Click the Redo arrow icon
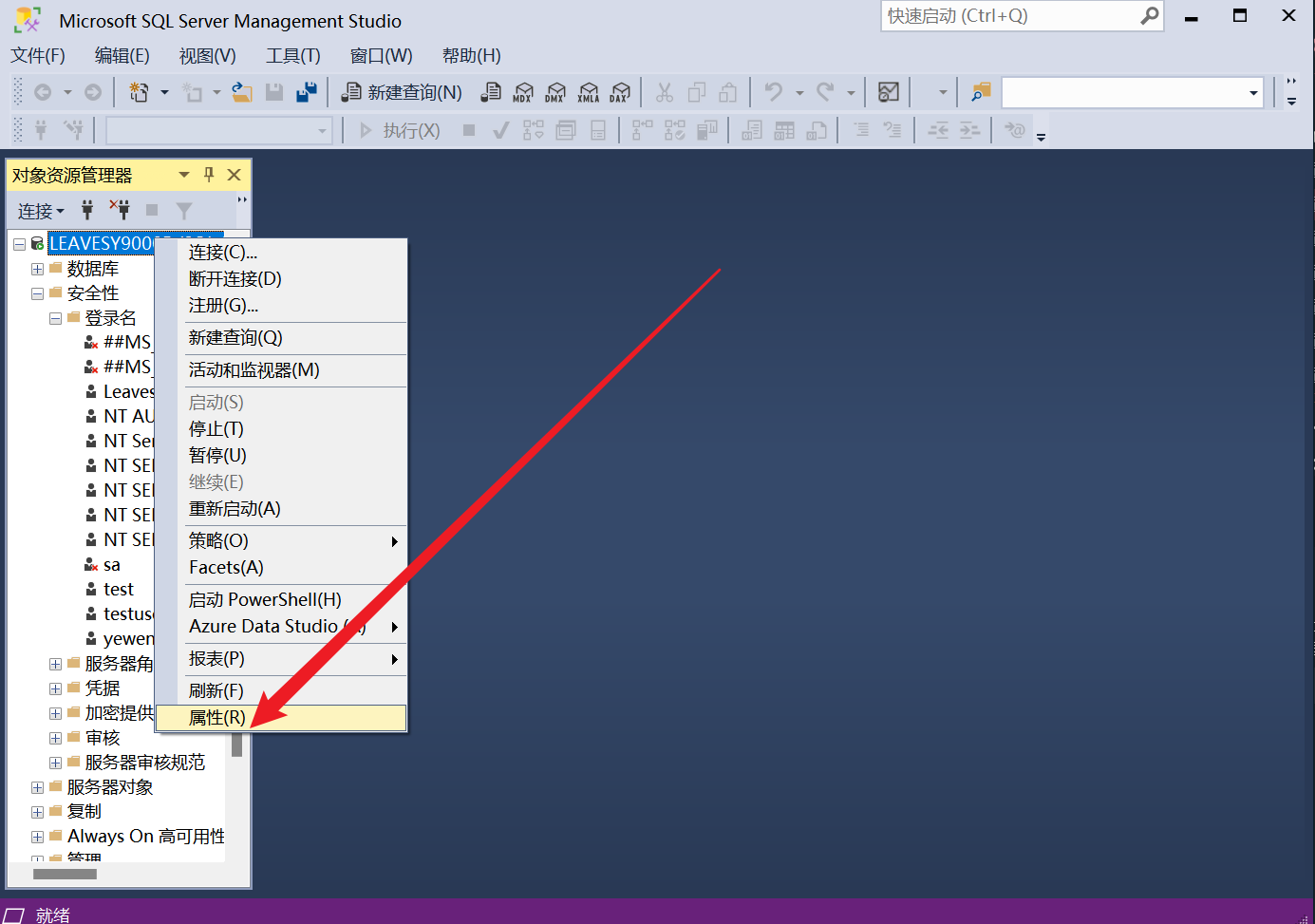The height and width of the screenshot is (924, 1315). click(x=825, y=92)
